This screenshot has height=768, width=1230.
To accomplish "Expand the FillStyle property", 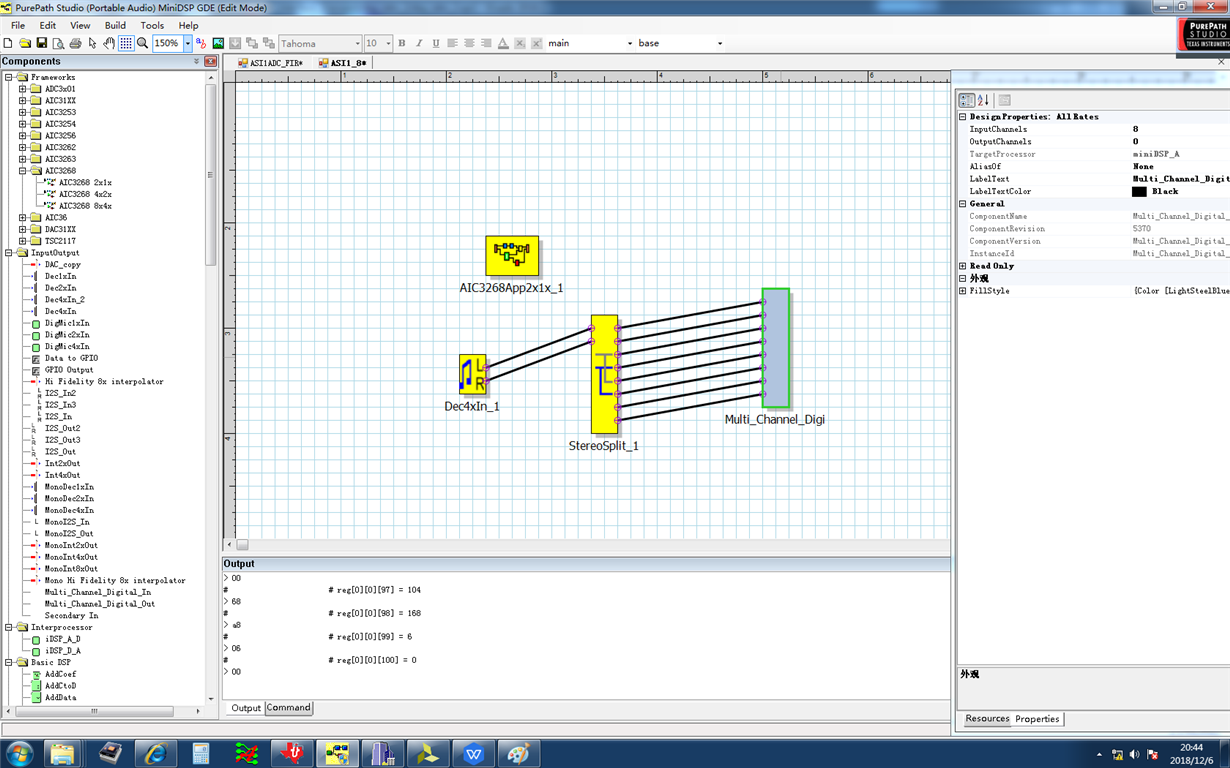I will (963, 291).
